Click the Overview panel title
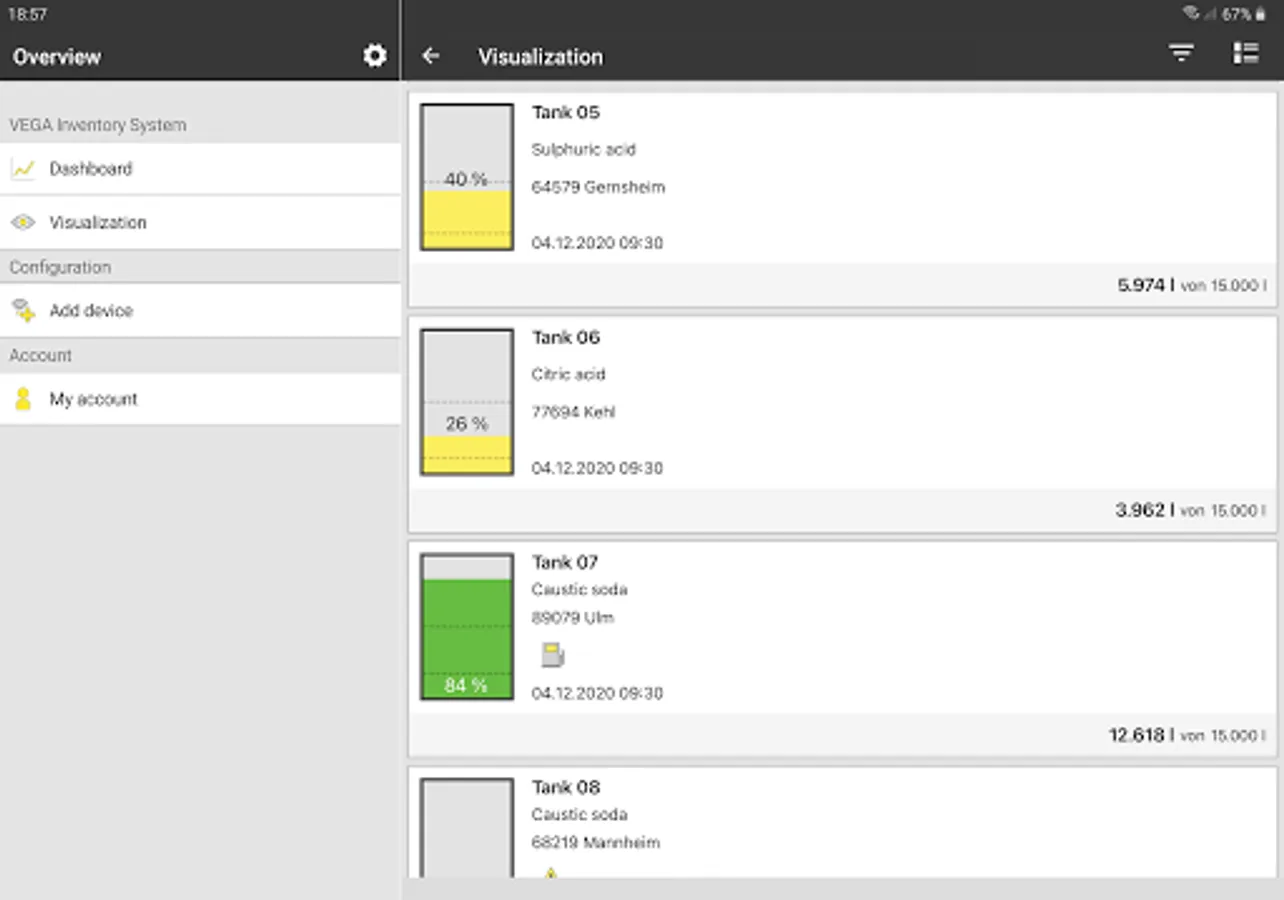Viewport: 1284px width, 900px height. point(57,57)
